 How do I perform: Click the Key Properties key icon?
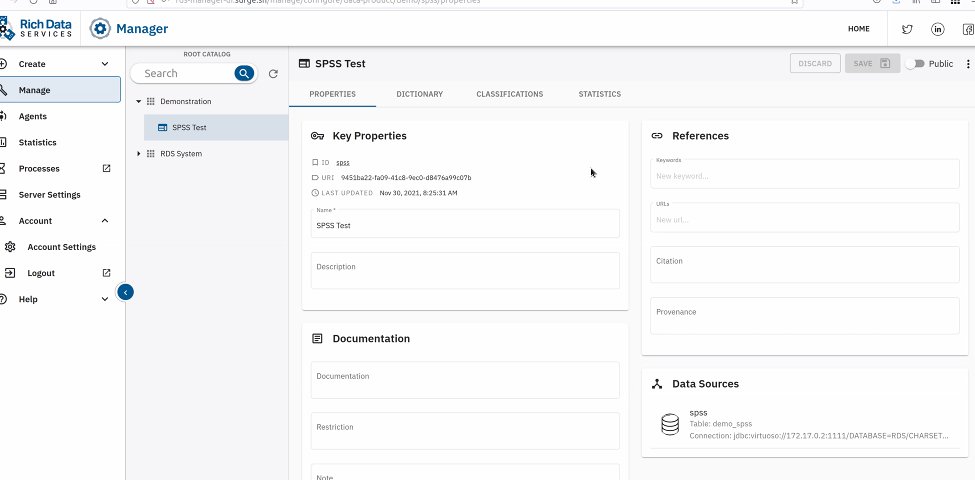click(x=317, y=136)
